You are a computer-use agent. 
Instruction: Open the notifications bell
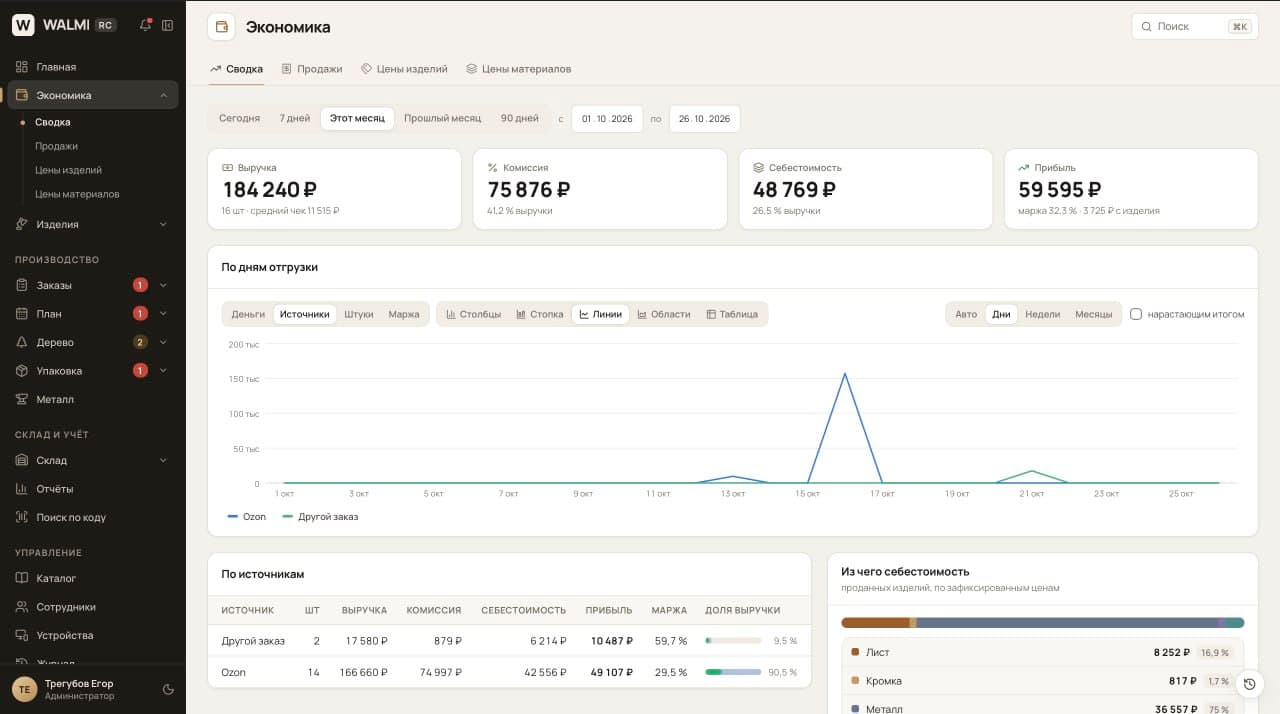[x=146, y=25]
